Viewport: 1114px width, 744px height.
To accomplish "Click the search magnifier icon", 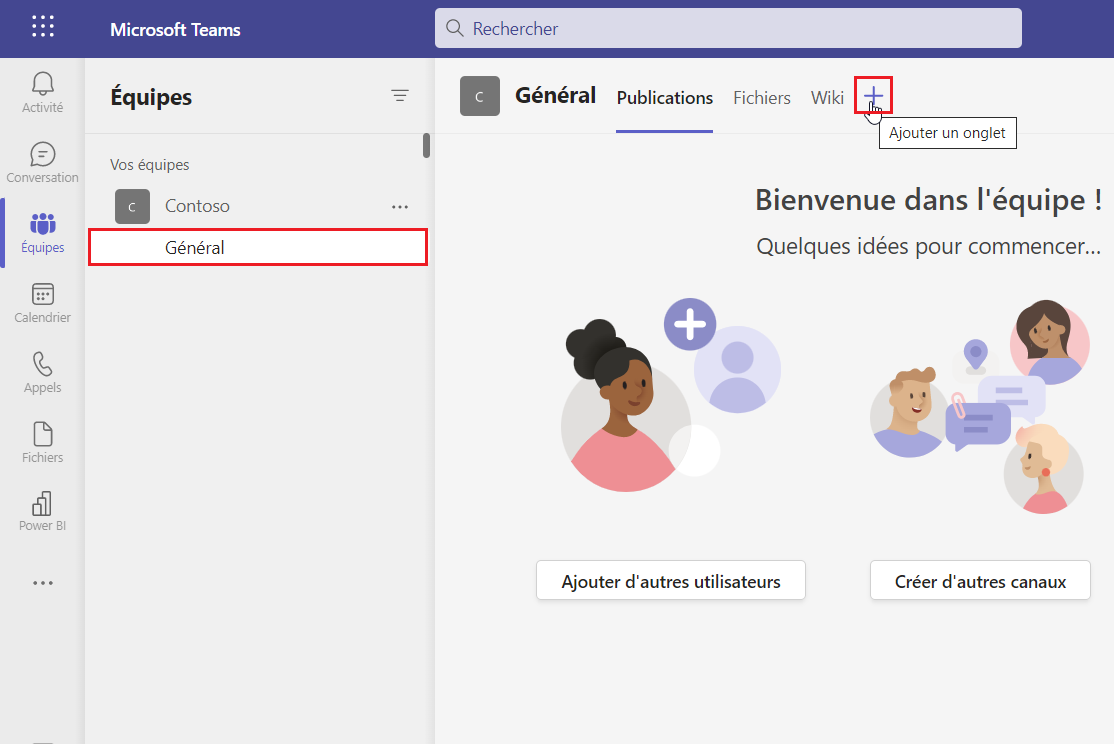I will [454, 28].
